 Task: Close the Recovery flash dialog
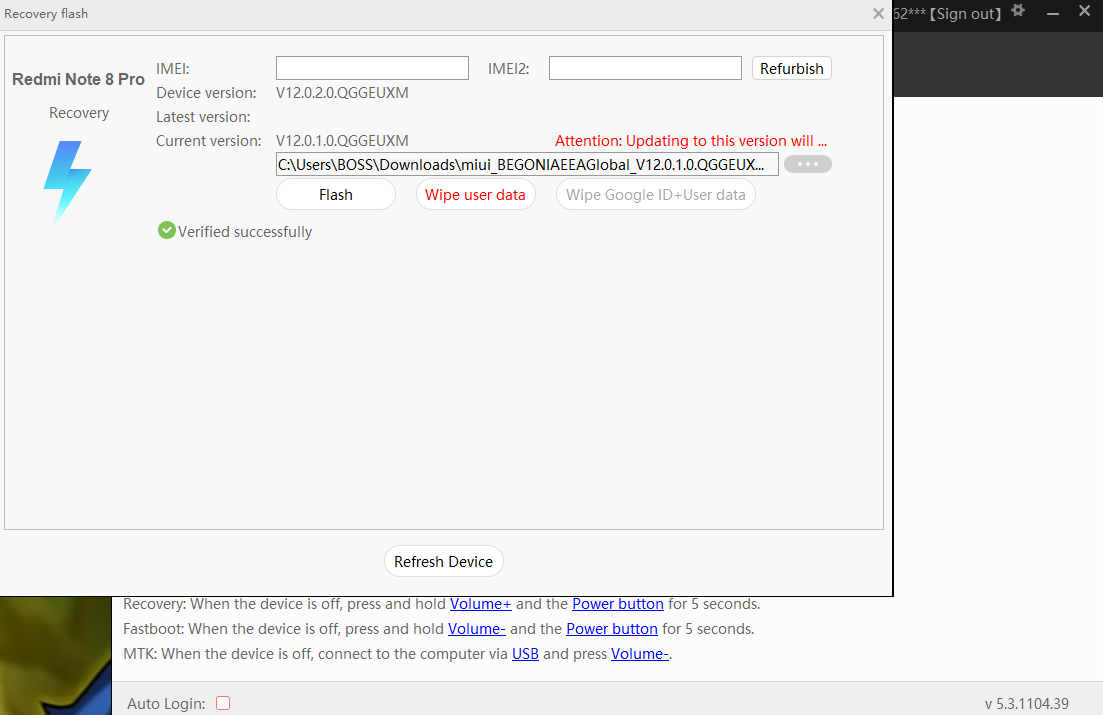coord(878,14)
